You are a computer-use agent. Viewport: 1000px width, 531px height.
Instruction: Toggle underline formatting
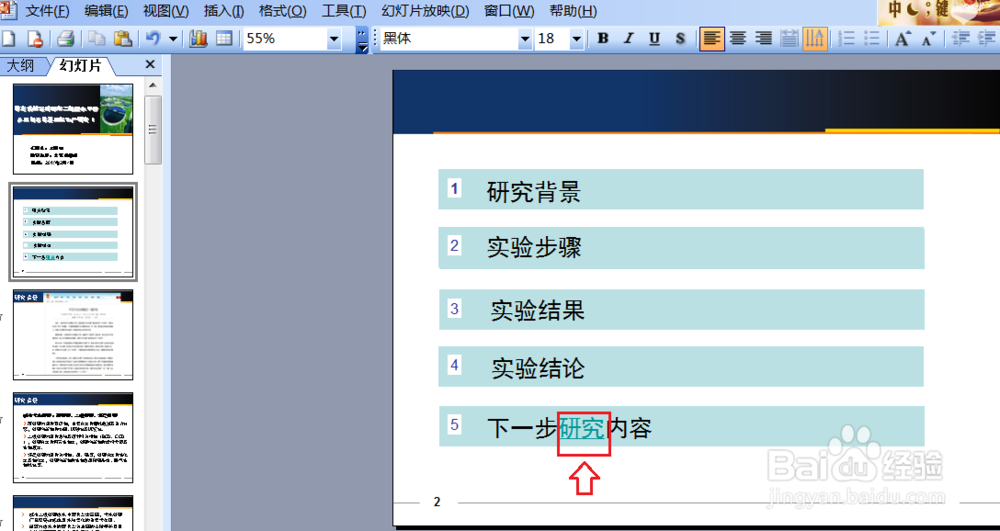[x=654, y=39]
